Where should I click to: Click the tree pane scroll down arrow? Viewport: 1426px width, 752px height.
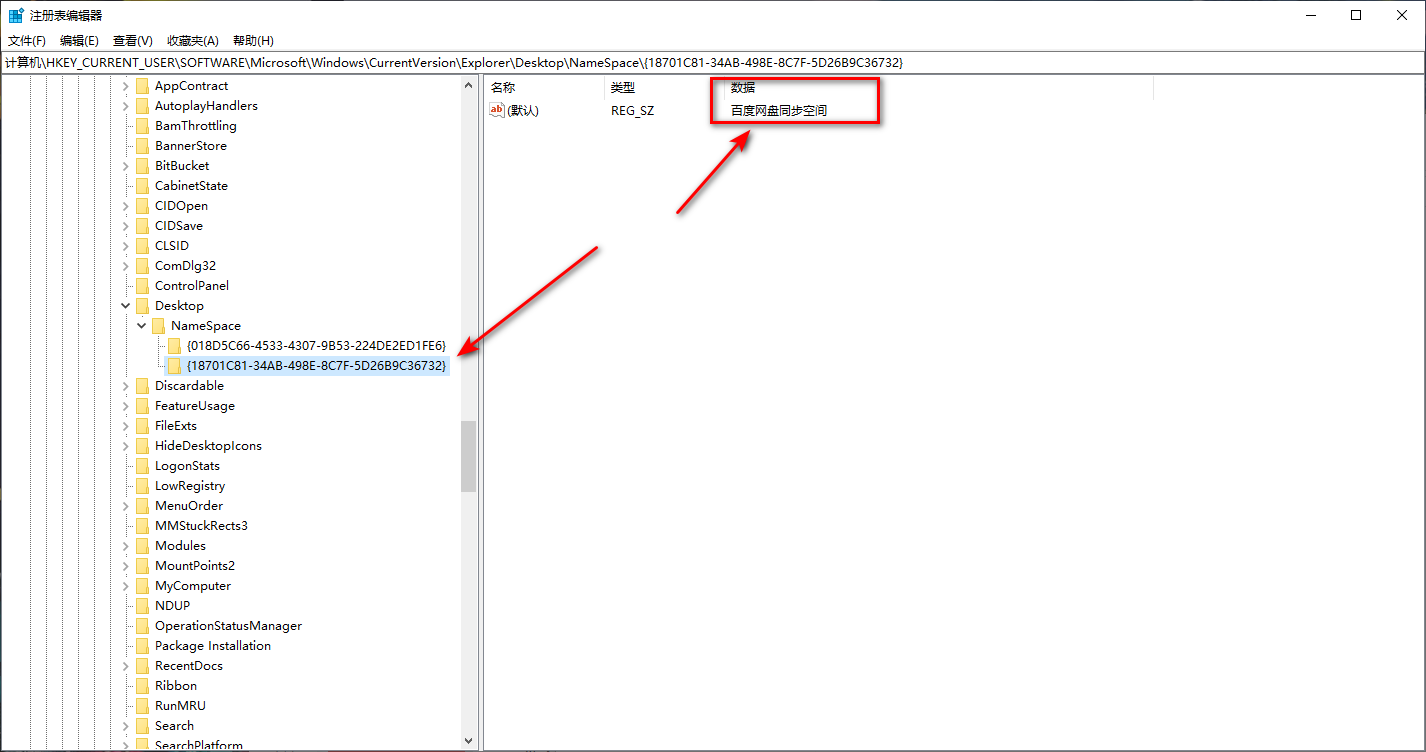[468, 741]
